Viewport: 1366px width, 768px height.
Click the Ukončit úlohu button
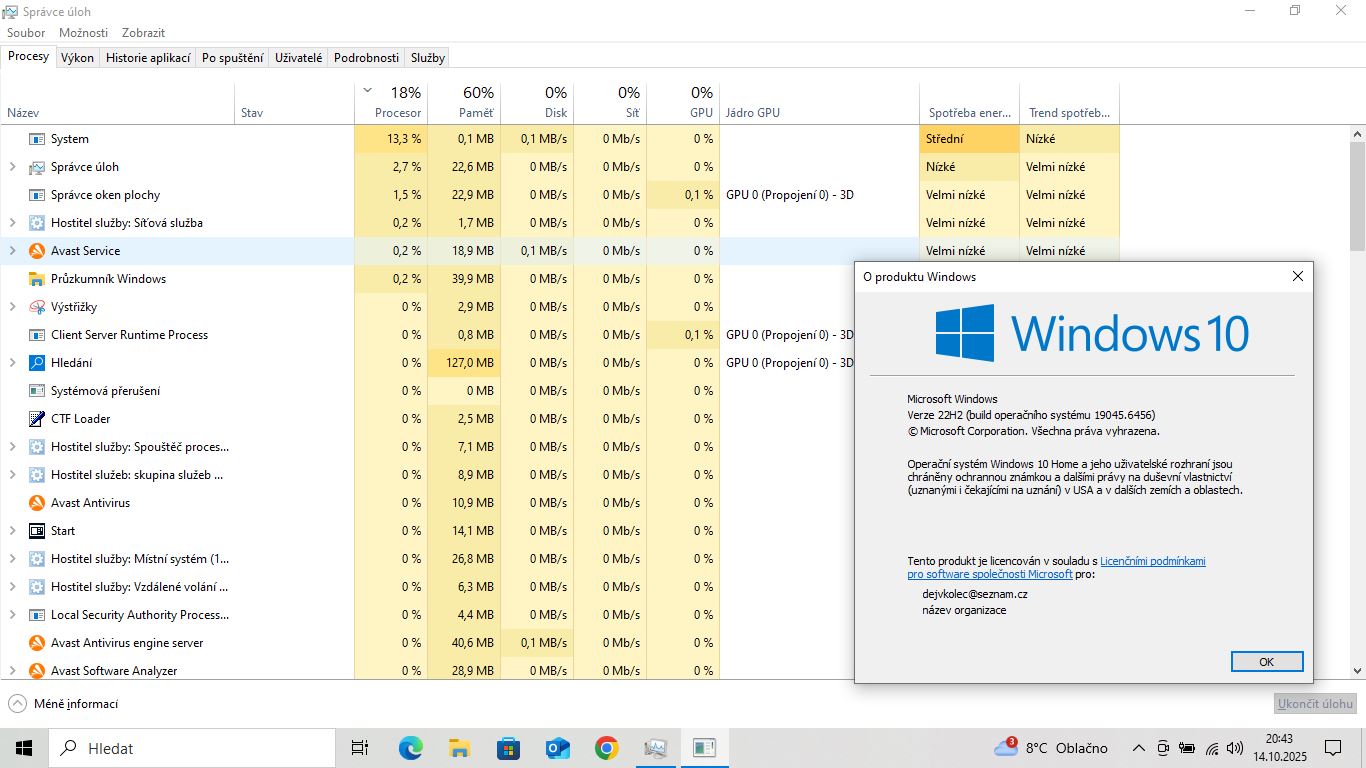coord(1315,704)
